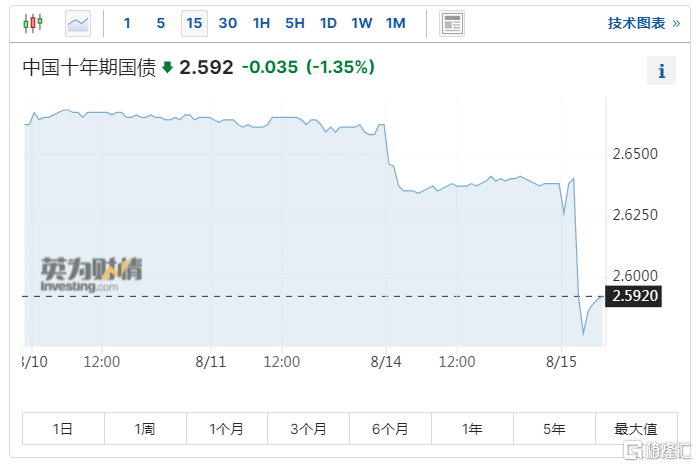Switch to 1个月 range tab
Image resolution: width=698 pixels, height=467 pixels.
pyautogui.click(x=227, y=429)
